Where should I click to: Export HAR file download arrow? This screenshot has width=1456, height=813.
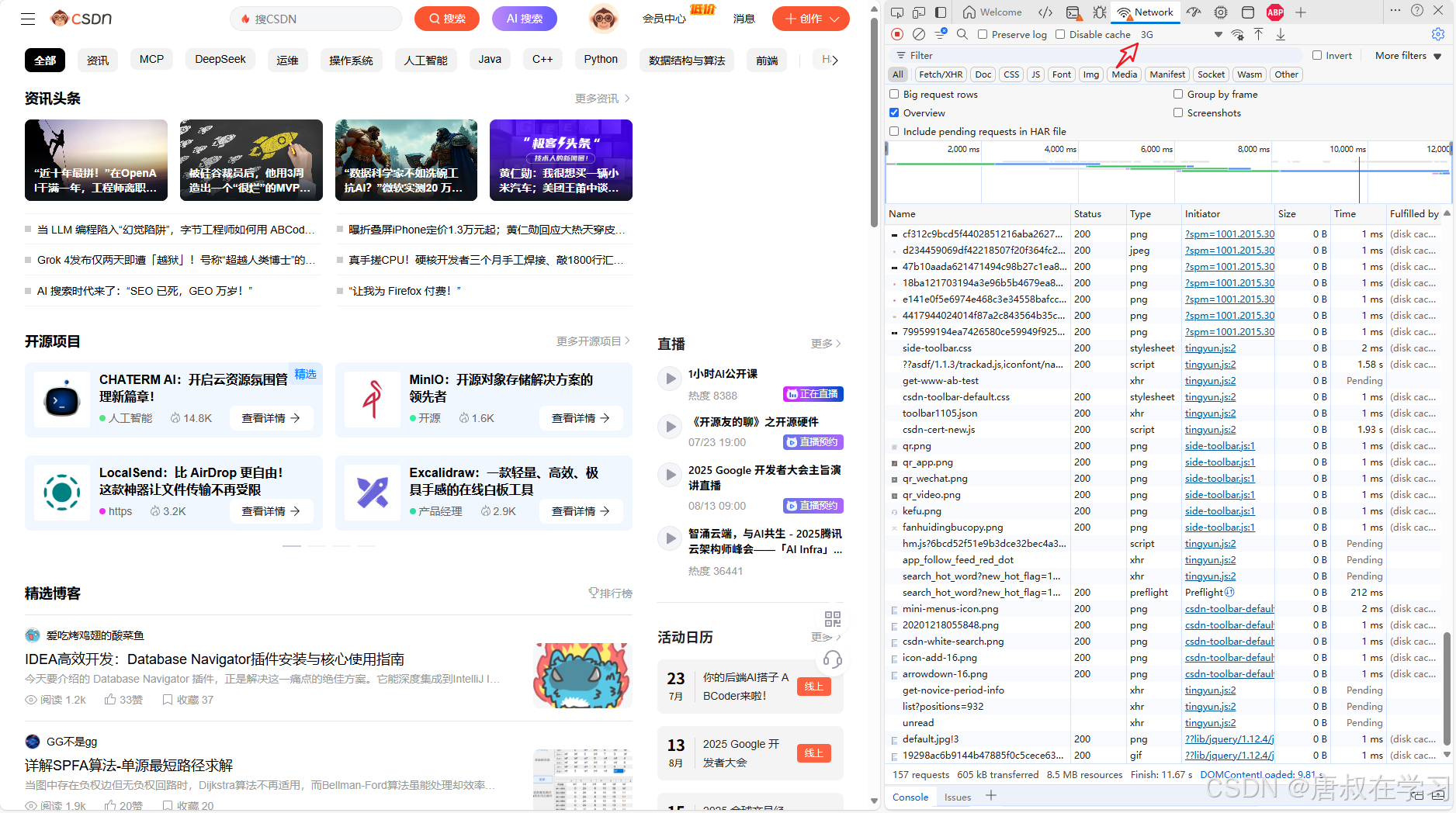1281,34
